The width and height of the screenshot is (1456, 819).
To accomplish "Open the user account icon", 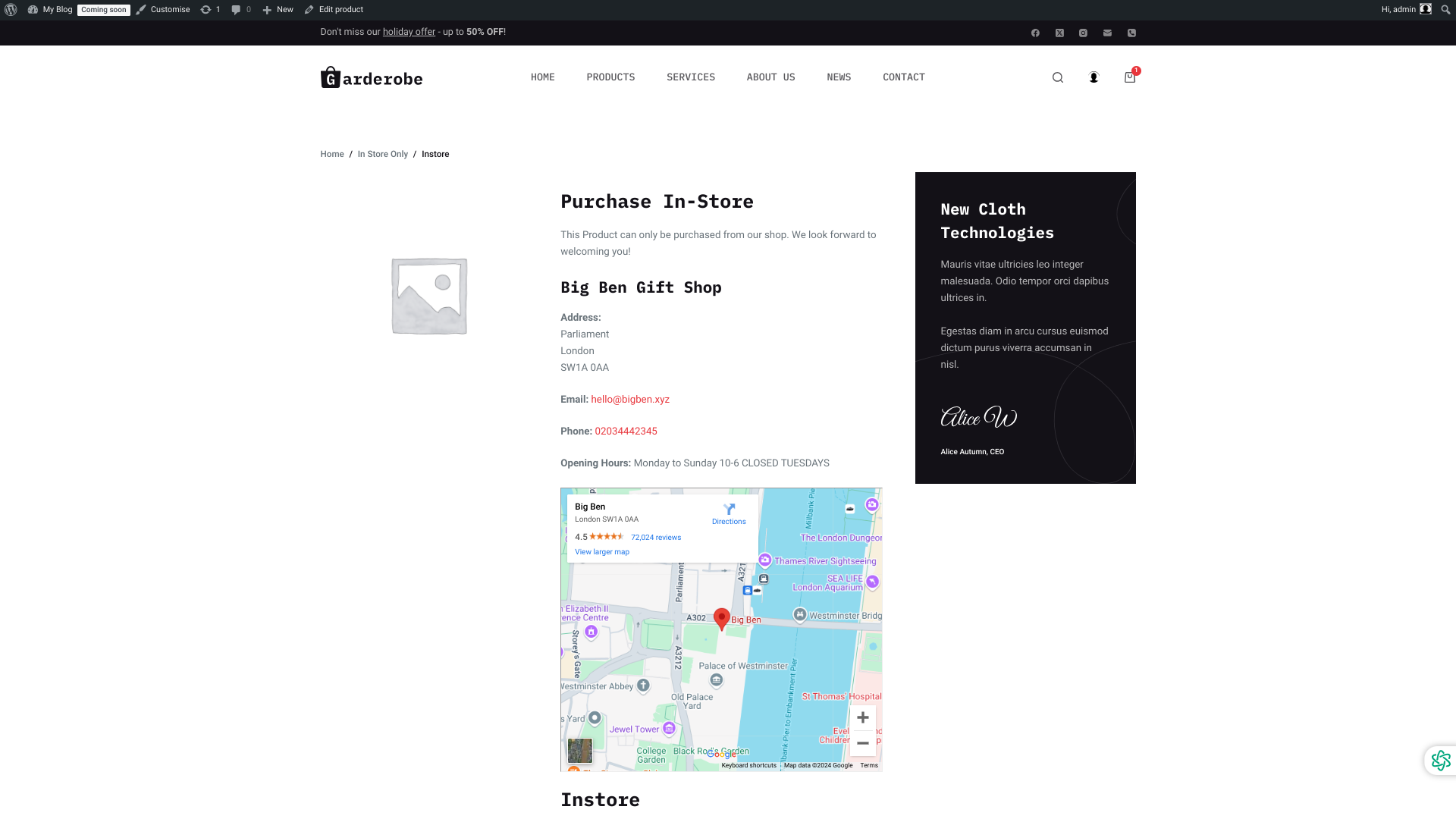I will tap(1094, 77).
